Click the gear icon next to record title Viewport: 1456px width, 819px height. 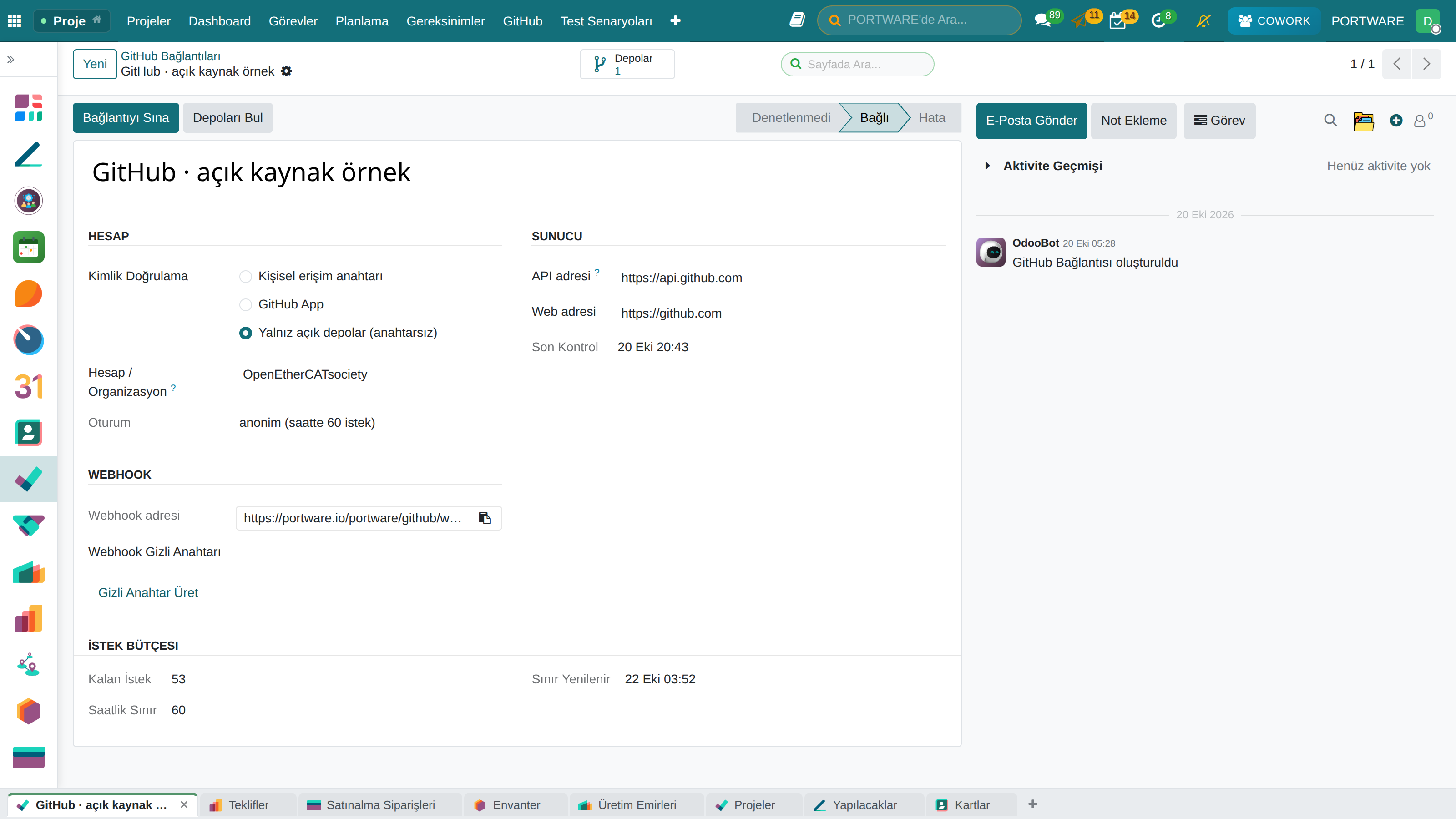287,71
